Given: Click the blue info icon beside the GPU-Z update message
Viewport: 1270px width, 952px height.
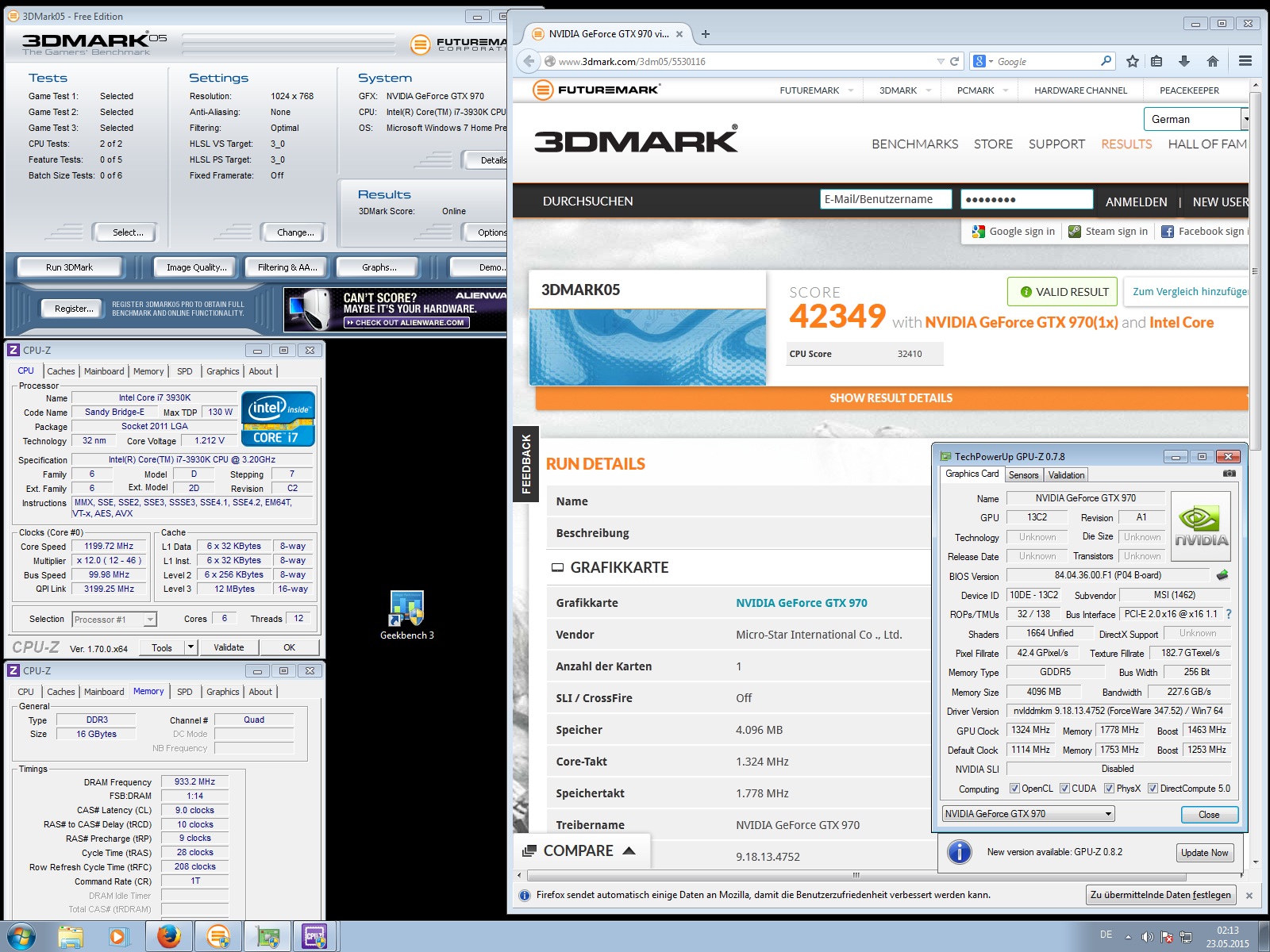Looking at the screenshot, I should [960, 852].
